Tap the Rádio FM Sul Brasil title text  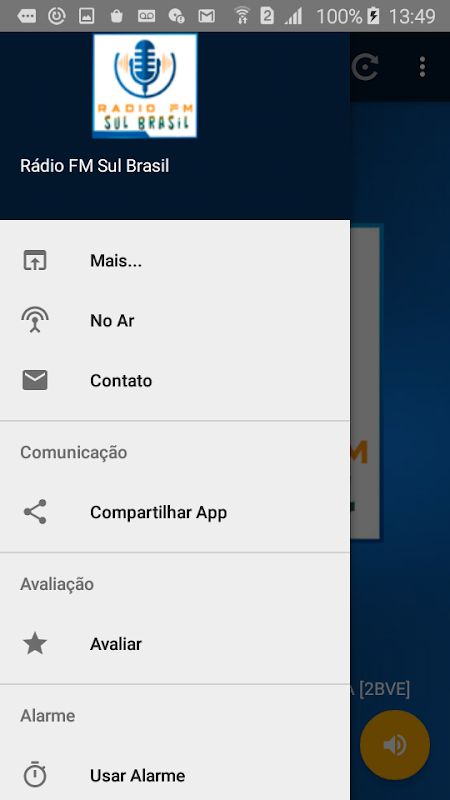tap(94, 166)
